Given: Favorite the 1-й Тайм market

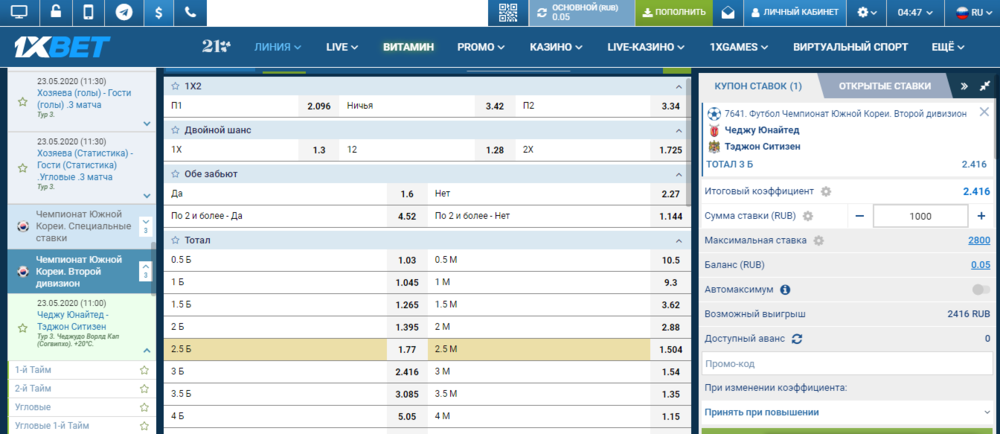Looking at the screenshot, I should [x=144, y=370].
